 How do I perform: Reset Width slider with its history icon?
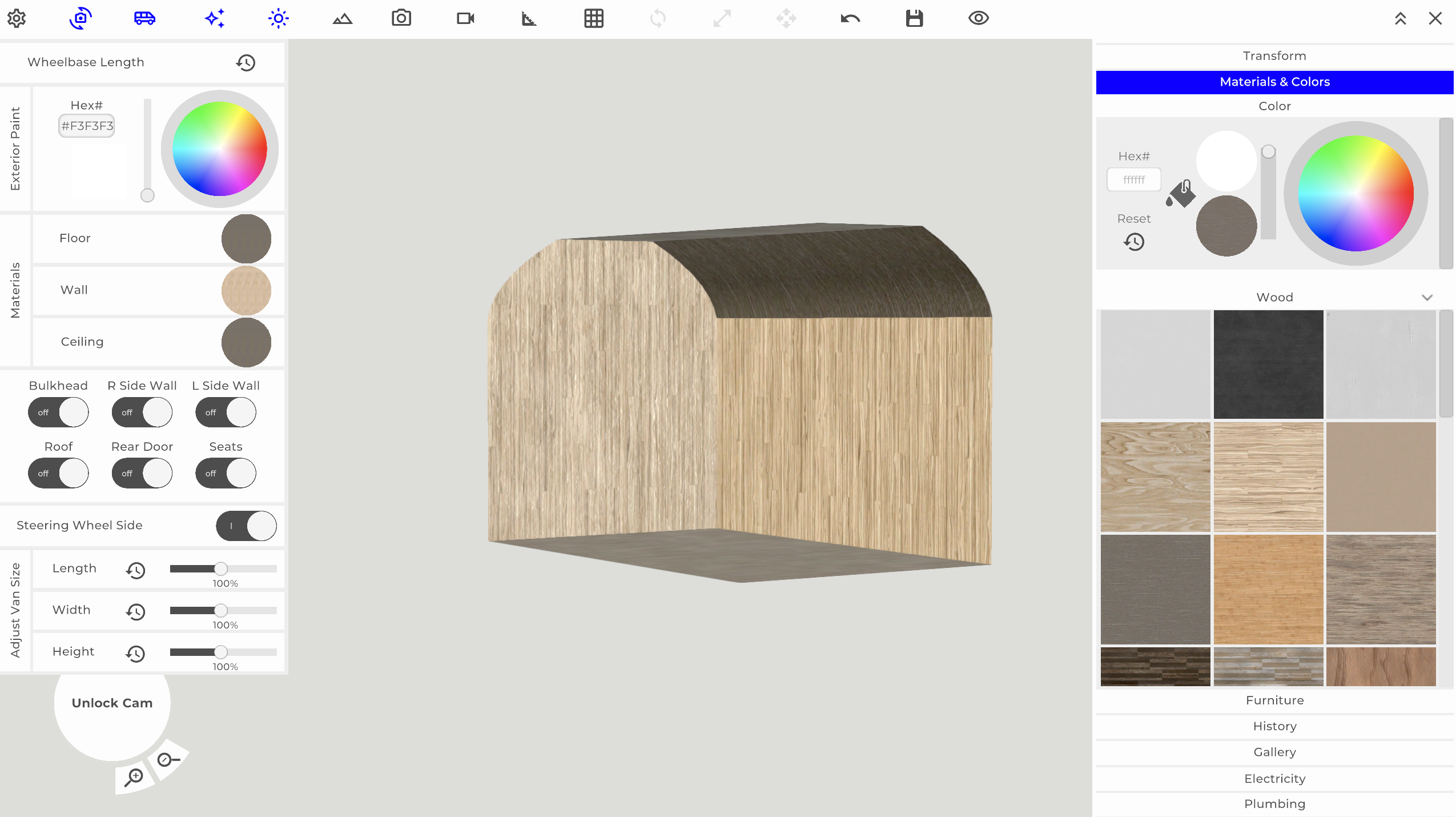click(135, 612)
